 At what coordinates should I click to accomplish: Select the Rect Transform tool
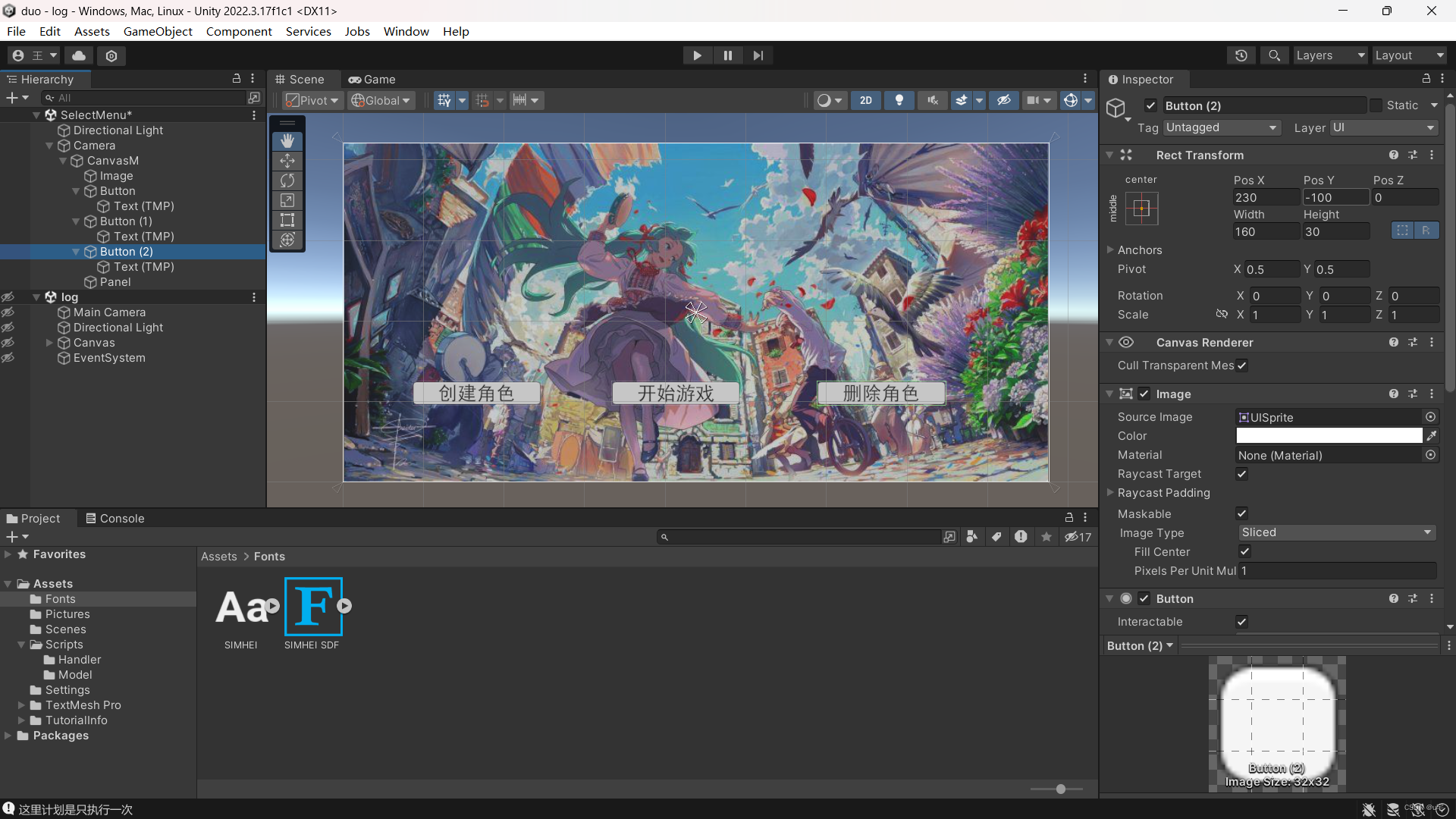[287, 220]
